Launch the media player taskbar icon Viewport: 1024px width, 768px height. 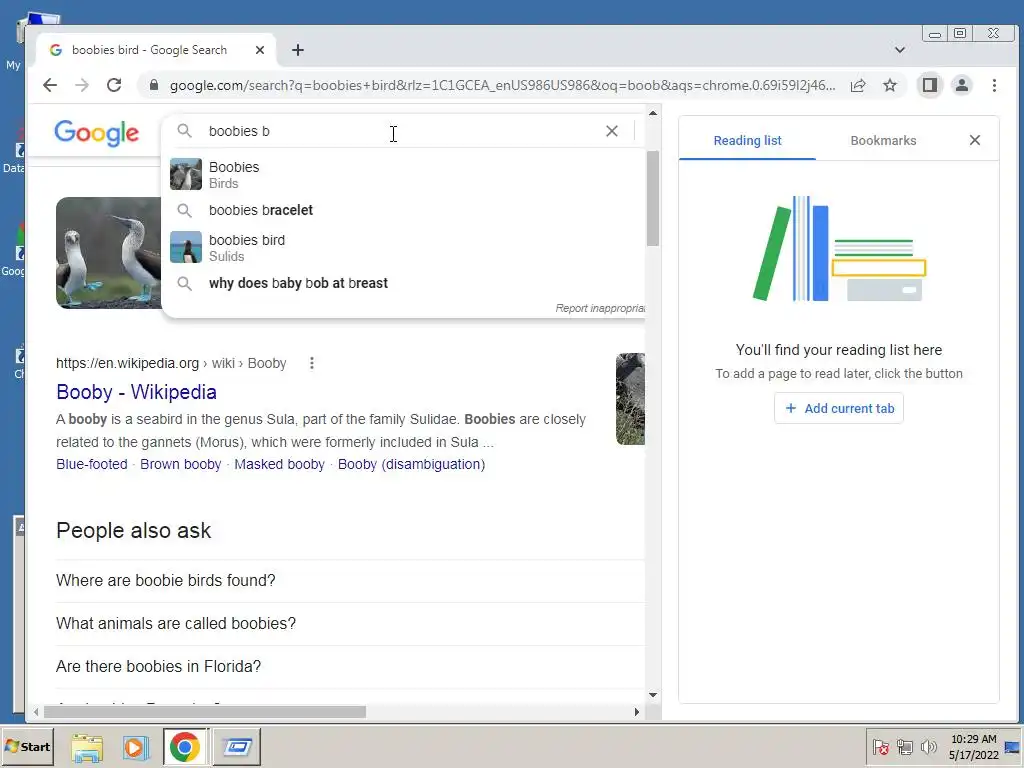pos(136,746)
